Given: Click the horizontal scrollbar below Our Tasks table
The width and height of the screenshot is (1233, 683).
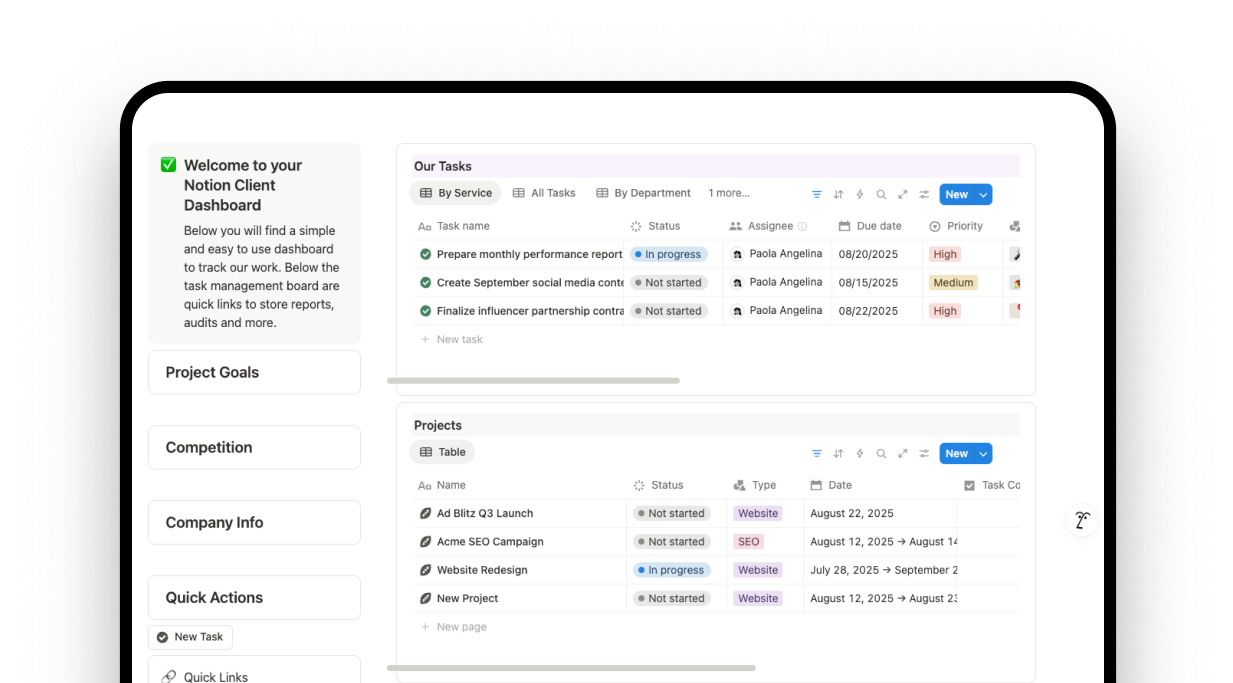Looking at the screenshot, I should (x=533, y=381).
